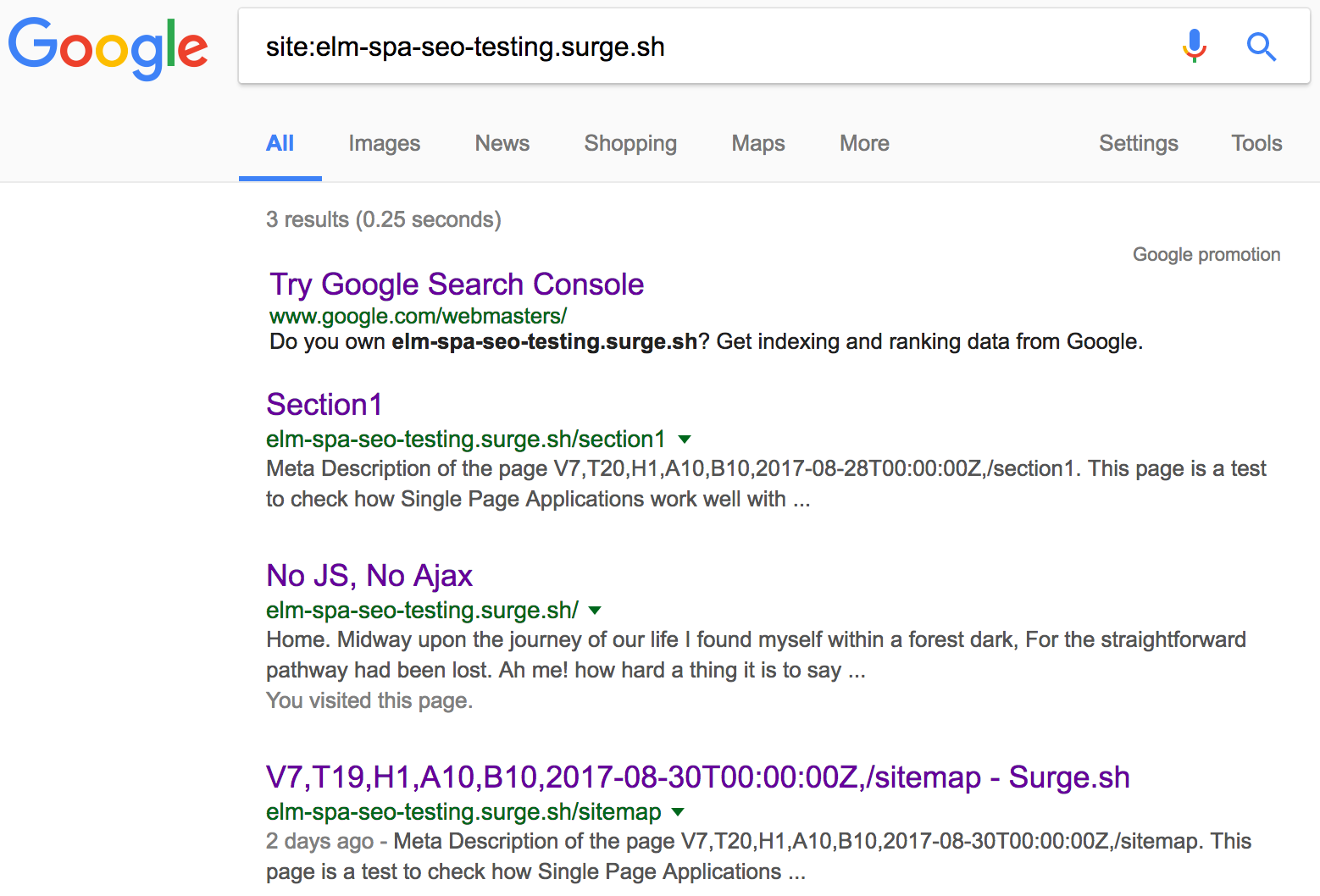The width and height of the screenshot is (1320, 896).
Task: Expand the dropdown arrow beside the section1 URL
Action: [685, 440]
